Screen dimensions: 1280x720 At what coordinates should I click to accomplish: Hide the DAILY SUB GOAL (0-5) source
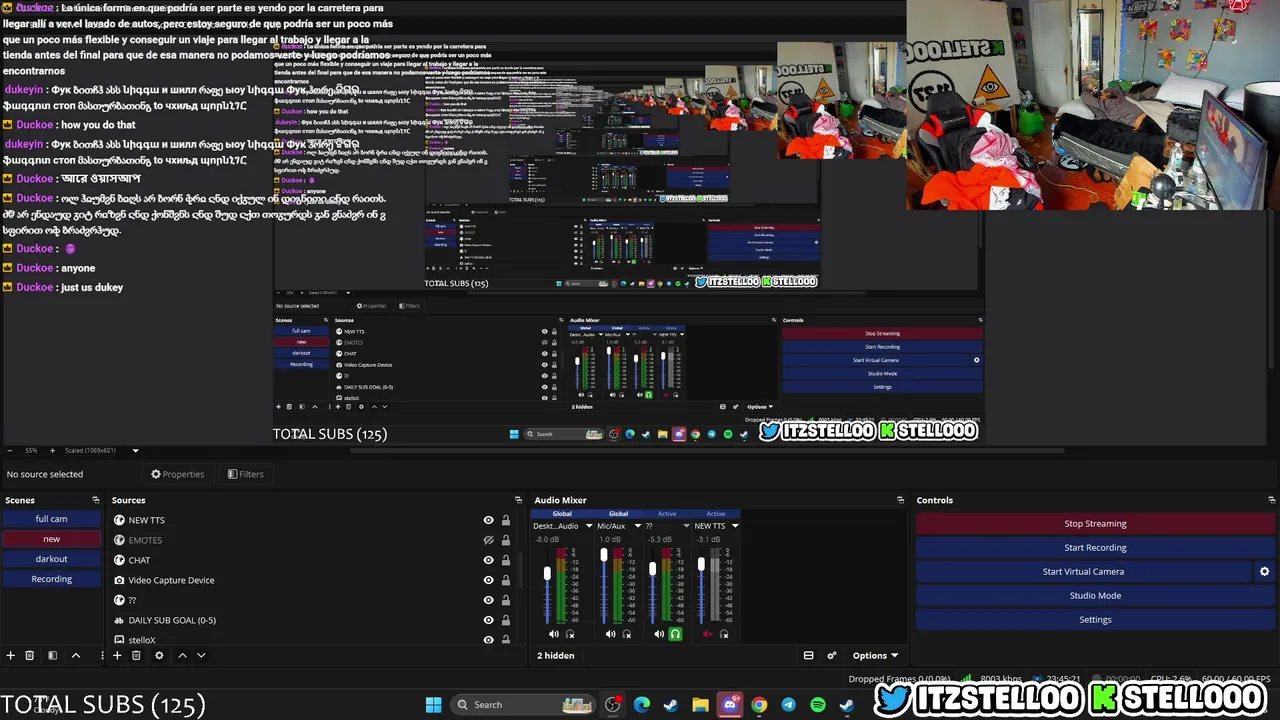pos(488,620)
